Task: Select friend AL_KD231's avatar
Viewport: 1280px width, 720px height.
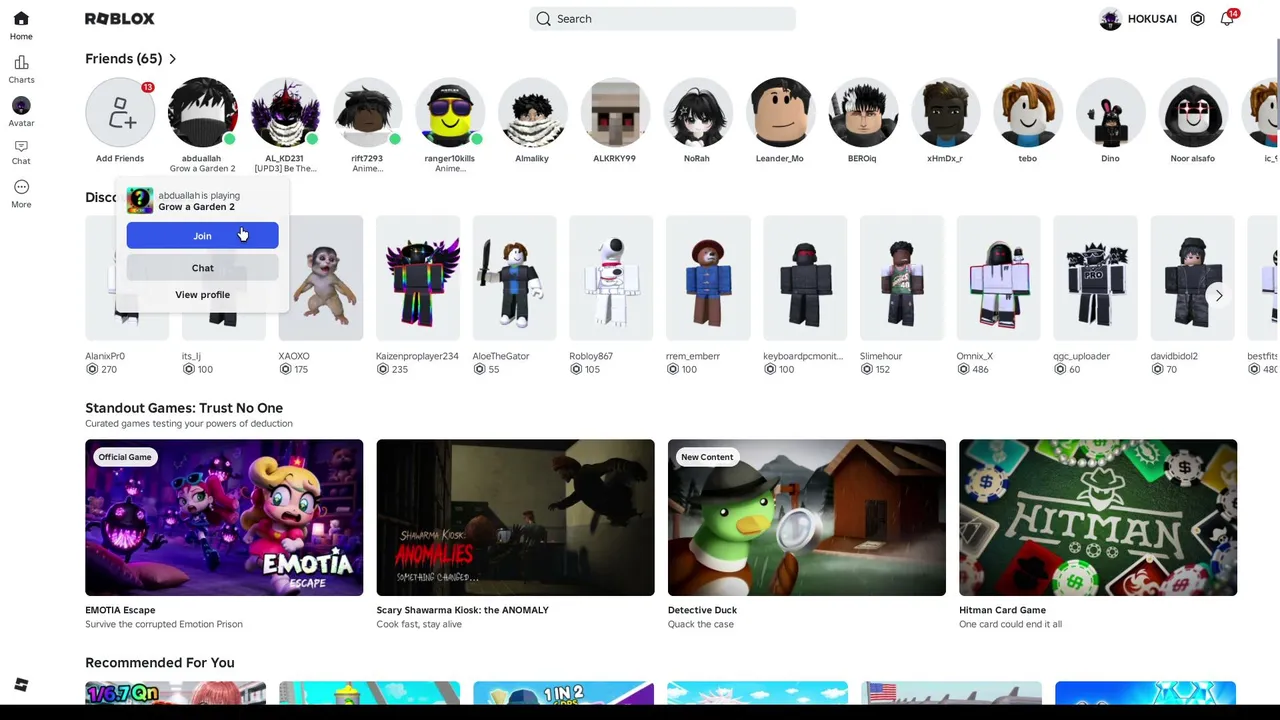Action: click(x=285, y=112)
